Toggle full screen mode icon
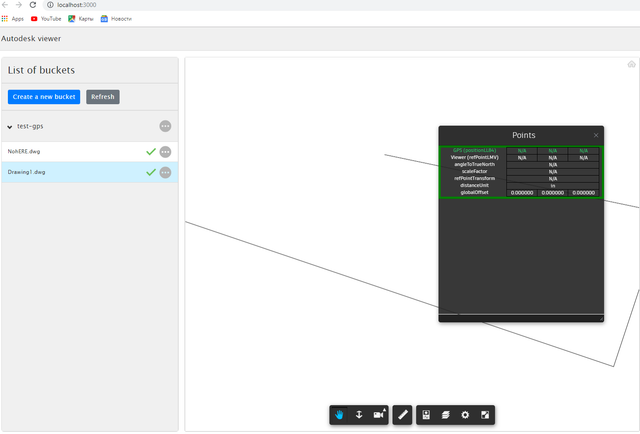640x434 pixels. coord(485,415)
